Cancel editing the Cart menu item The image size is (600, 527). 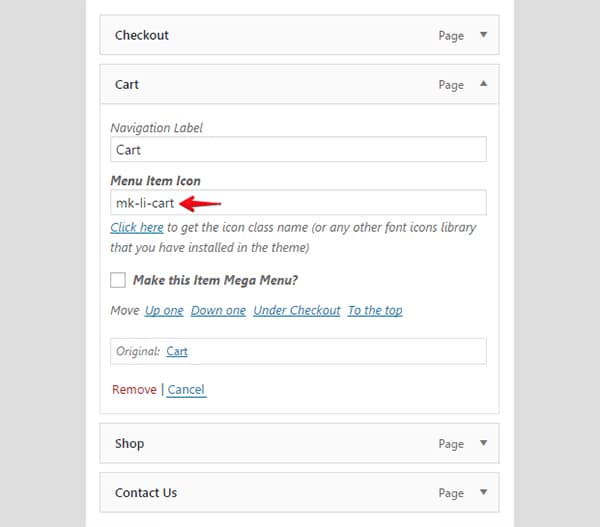pos(186,390)
